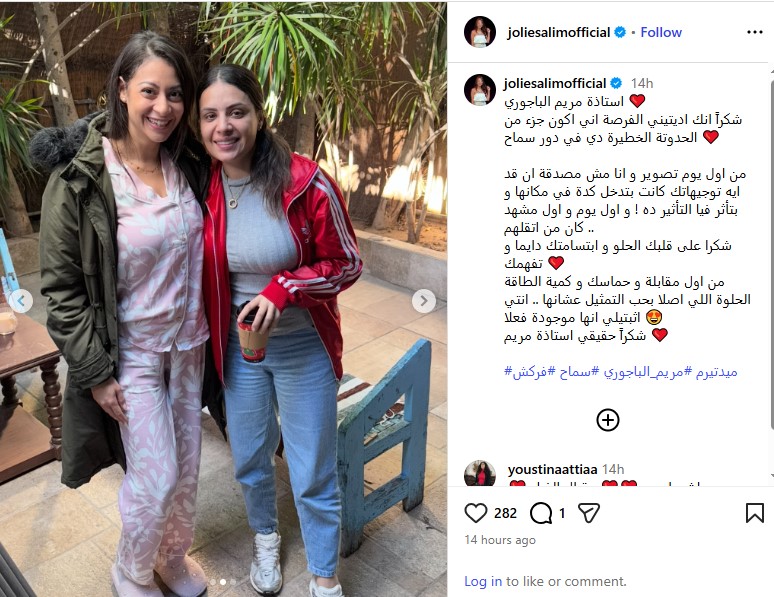The image size is (774, 597).
Task: Like the post with the heart icon
Action: pyautogui.click(x=476, y=513)
